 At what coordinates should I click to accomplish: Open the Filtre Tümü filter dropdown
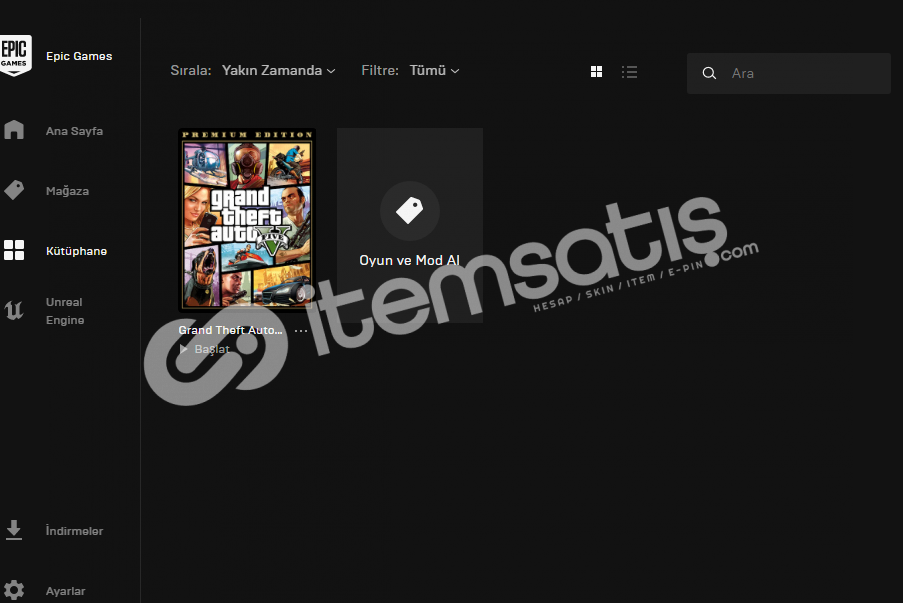tap(434, 70)
